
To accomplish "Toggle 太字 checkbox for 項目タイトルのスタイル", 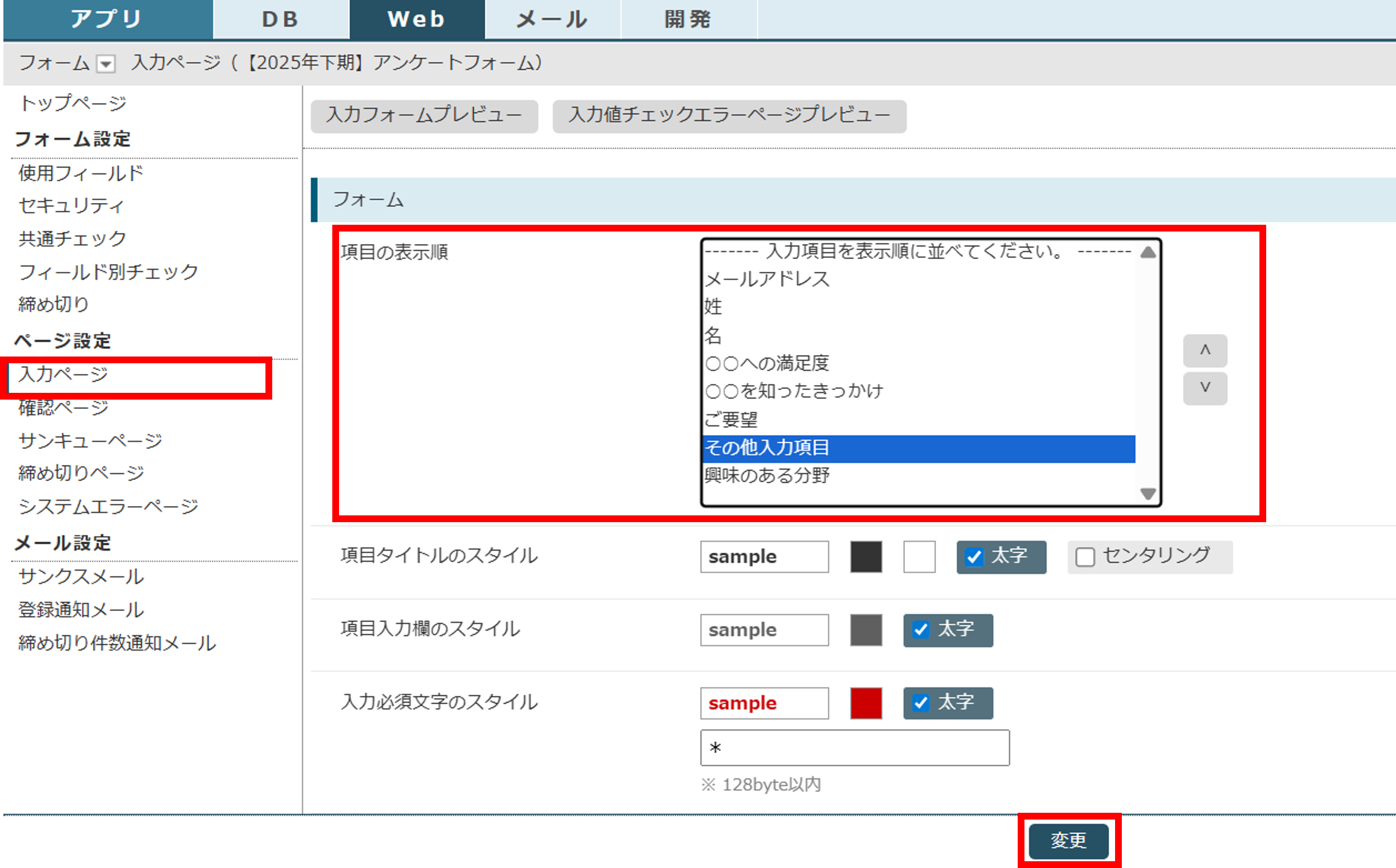I will [x=974, y=556].
